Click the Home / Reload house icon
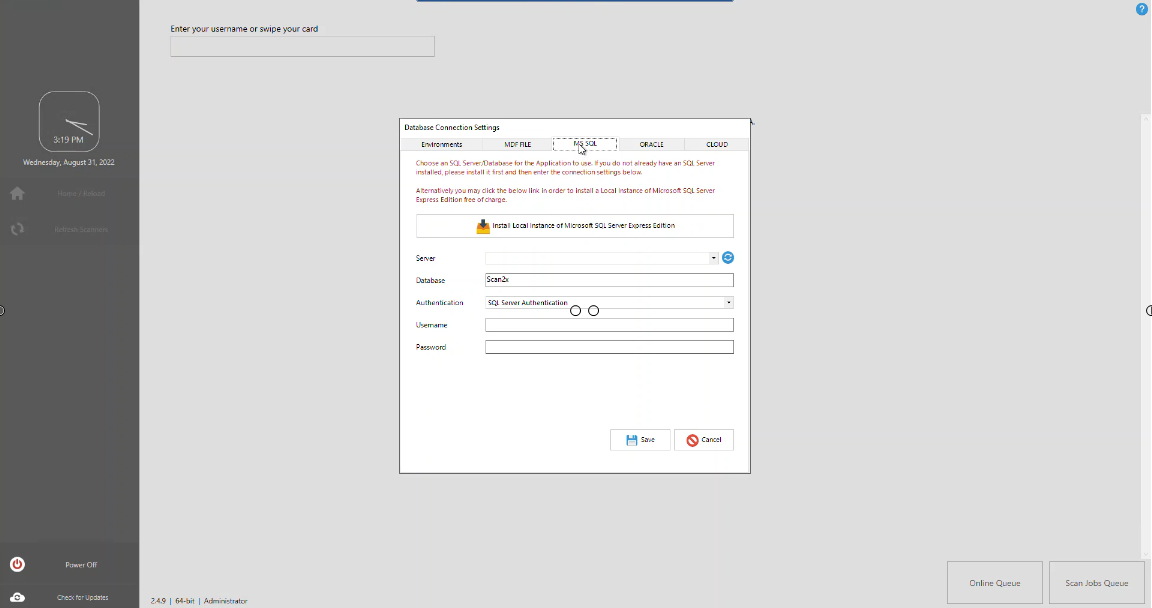 click(17, 193)
